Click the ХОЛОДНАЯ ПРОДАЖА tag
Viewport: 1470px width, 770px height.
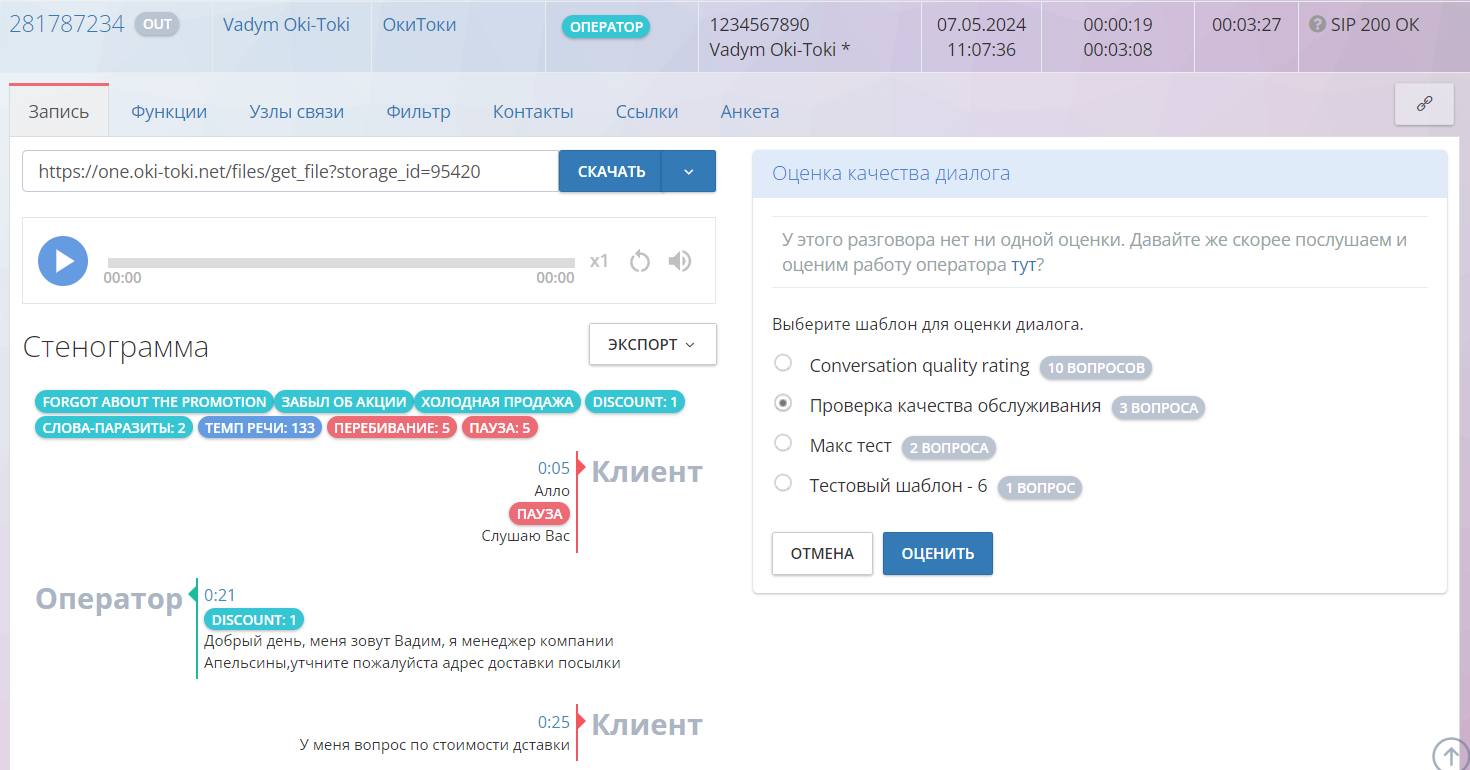(x=497, y=402)
